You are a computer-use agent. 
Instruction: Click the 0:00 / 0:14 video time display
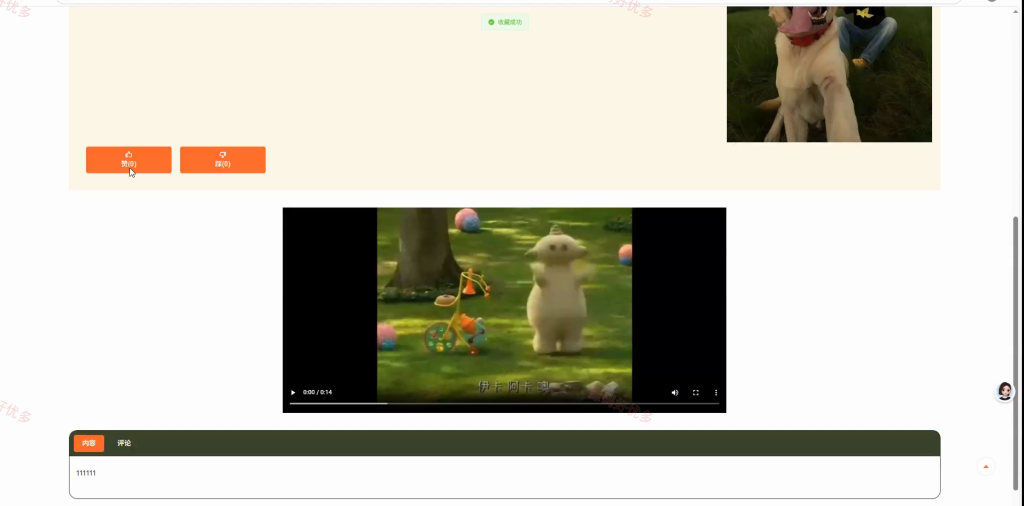pyautogui.click(x=317, y=392)
